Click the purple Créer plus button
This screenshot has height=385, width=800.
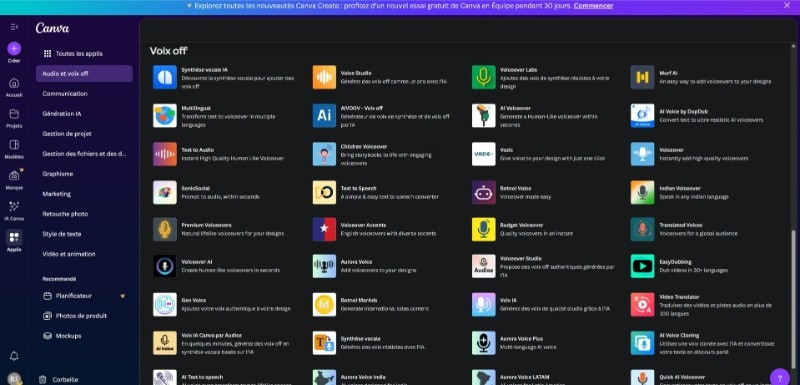click(14, 49)
